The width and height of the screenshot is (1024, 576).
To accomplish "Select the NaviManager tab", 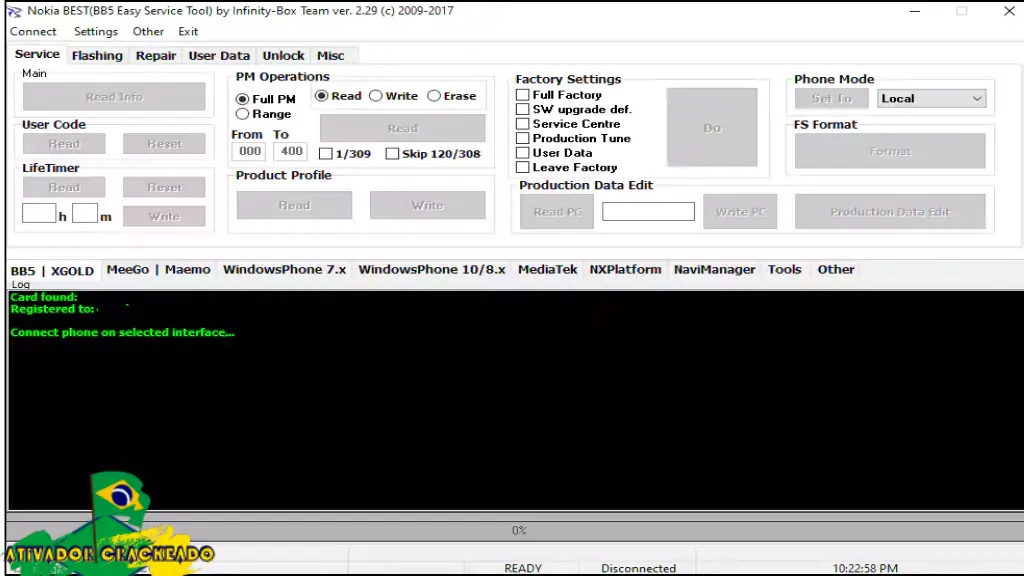I will [x=714, y=269].
